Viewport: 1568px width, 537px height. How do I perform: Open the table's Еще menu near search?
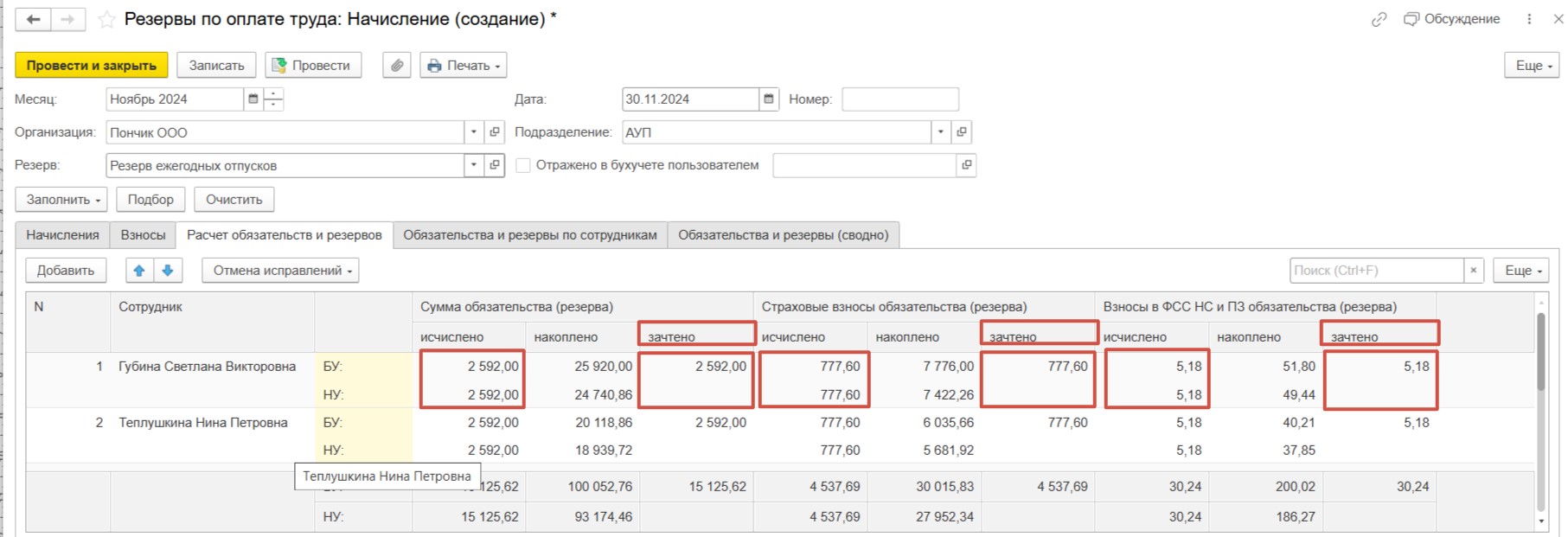1521,271
